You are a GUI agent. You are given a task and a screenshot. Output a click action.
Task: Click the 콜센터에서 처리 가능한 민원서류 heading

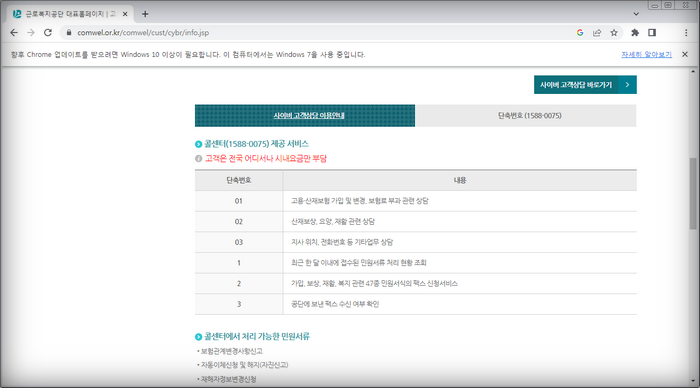(257, 337)
